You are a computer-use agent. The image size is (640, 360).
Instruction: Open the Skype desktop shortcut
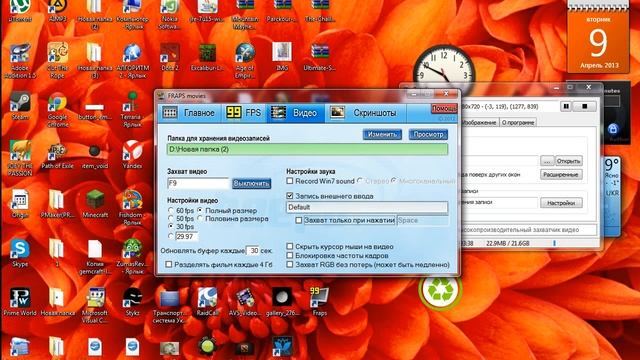coord(20,253)
